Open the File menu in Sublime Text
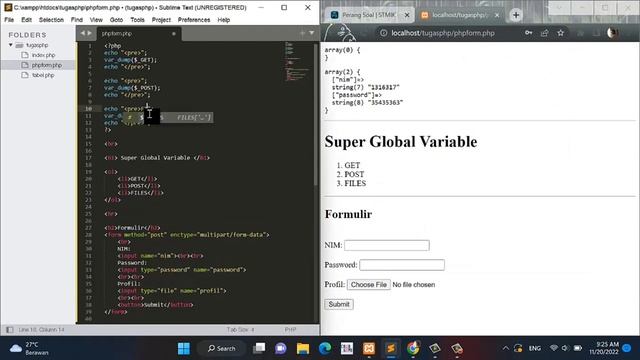Image resolution: width=640 pixels, height=360 pixels. [x=9, y=20]
